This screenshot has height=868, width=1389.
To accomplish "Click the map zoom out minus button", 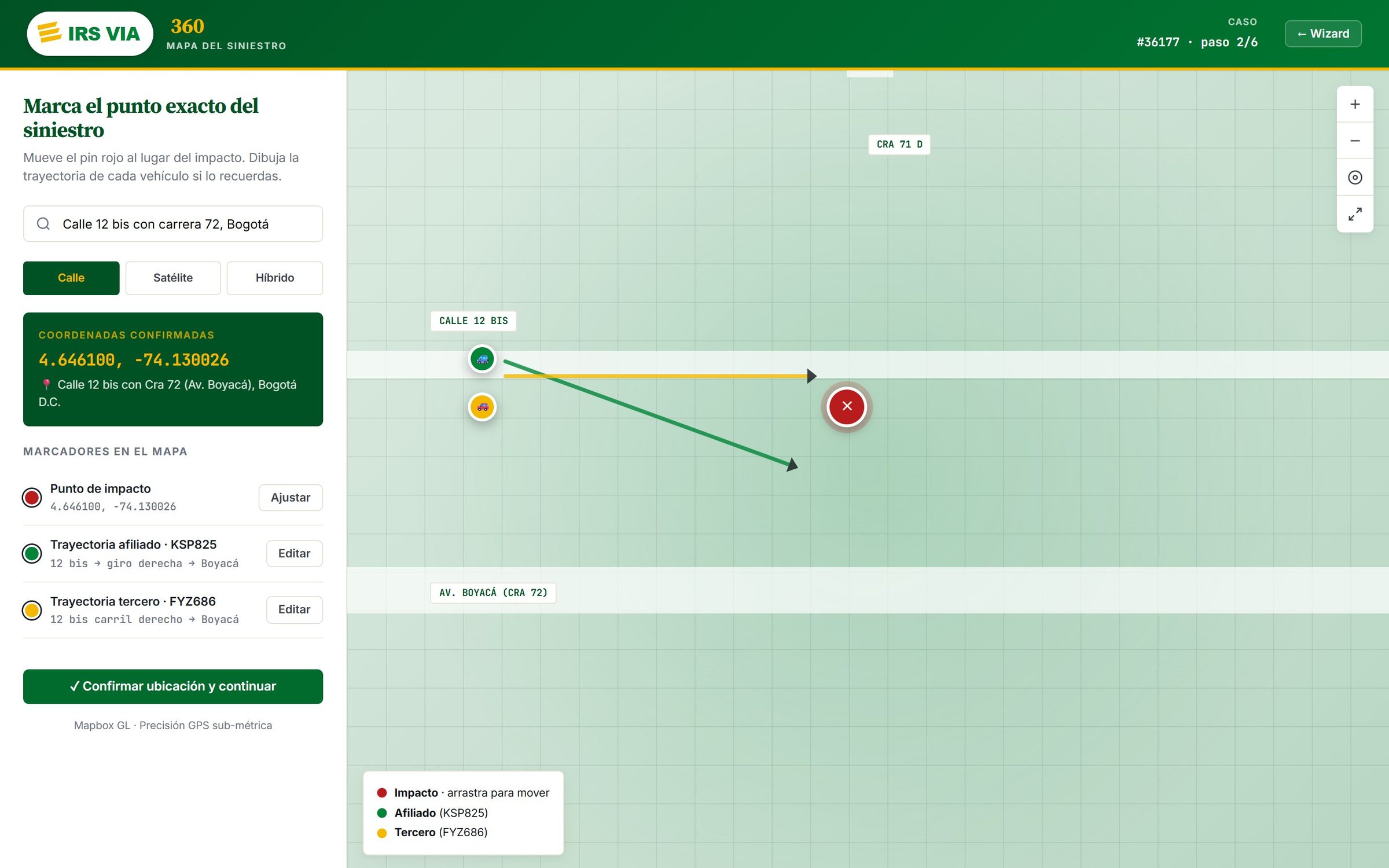I will coord(1355,141).
